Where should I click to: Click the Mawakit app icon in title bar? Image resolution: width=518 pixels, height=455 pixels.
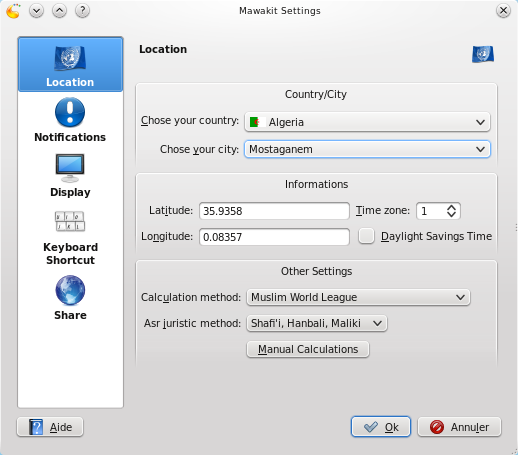point(13,11)
